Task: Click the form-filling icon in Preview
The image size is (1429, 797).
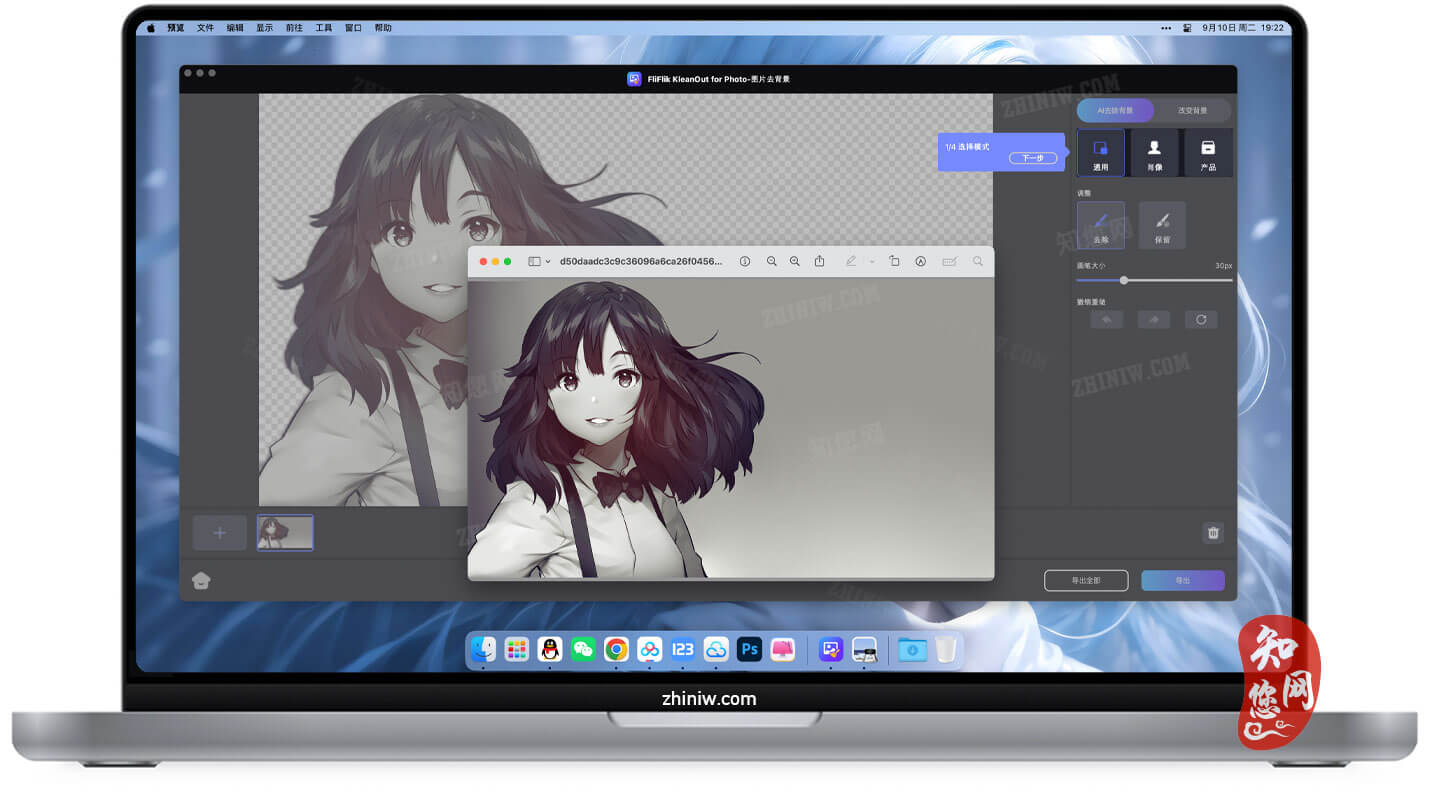Action: 949,261
